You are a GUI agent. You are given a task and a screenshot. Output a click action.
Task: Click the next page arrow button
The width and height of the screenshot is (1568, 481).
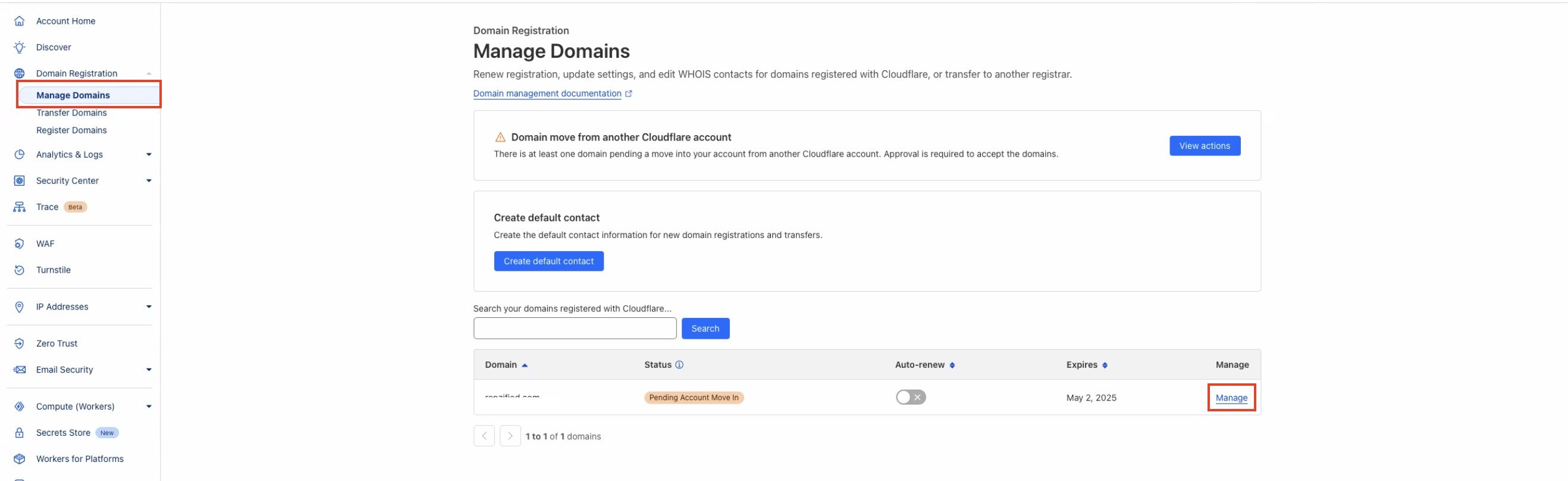(510, 436)
